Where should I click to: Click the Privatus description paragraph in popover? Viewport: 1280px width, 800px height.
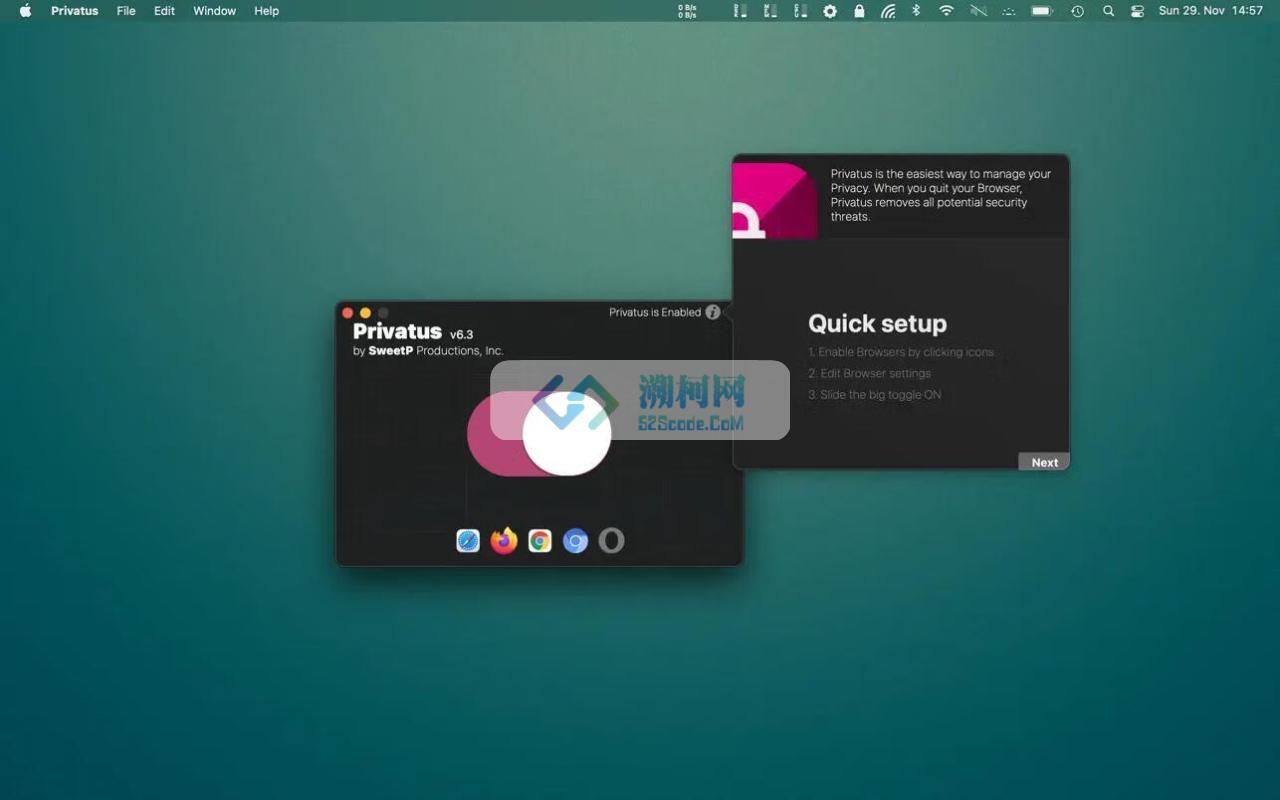940,195
